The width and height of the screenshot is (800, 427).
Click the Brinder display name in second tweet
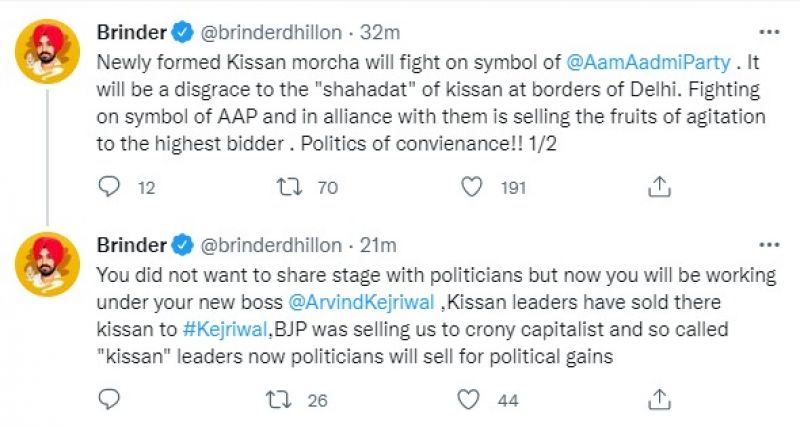tap(131, 245)
